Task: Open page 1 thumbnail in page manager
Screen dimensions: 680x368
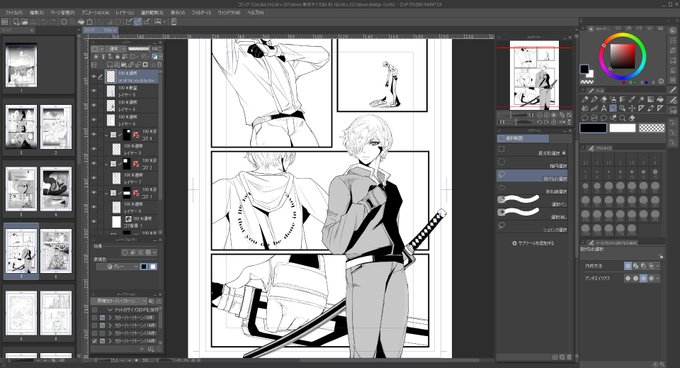Action: 21,65
